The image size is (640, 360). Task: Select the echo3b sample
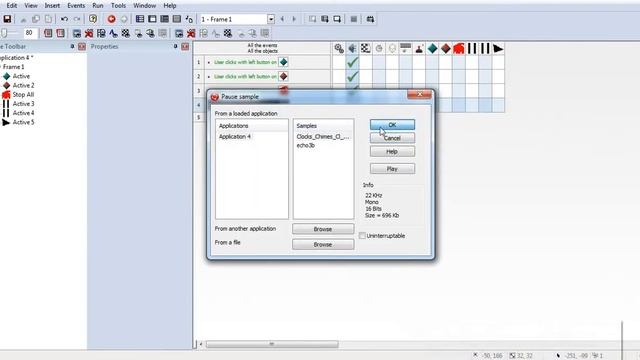click(306, 145)
